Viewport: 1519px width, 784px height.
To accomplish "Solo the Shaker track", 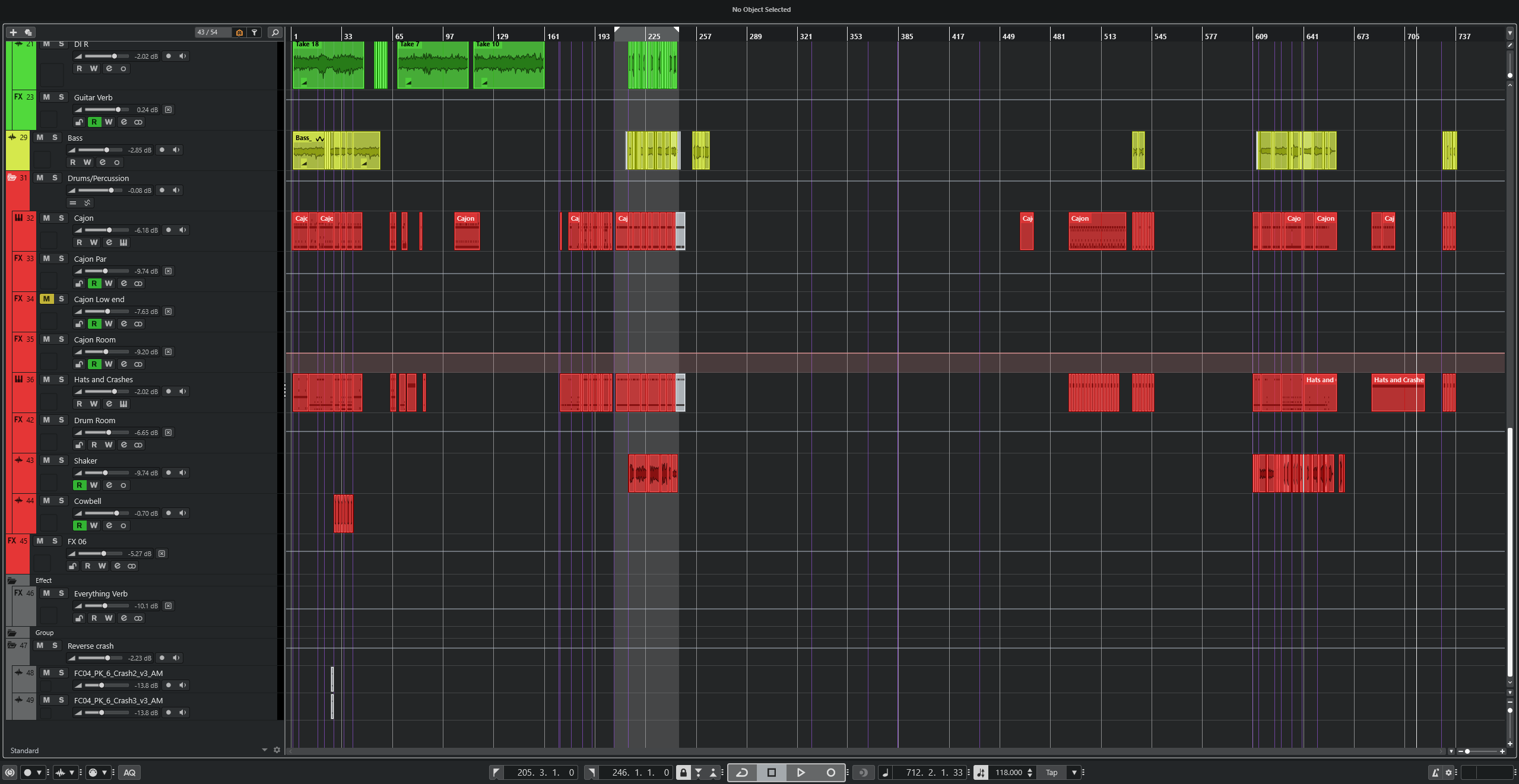I will point(61,461).
